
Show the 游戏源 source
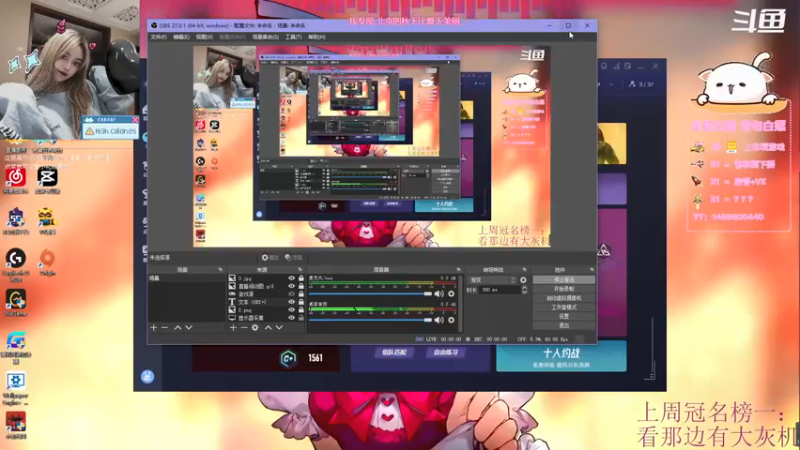291,294
